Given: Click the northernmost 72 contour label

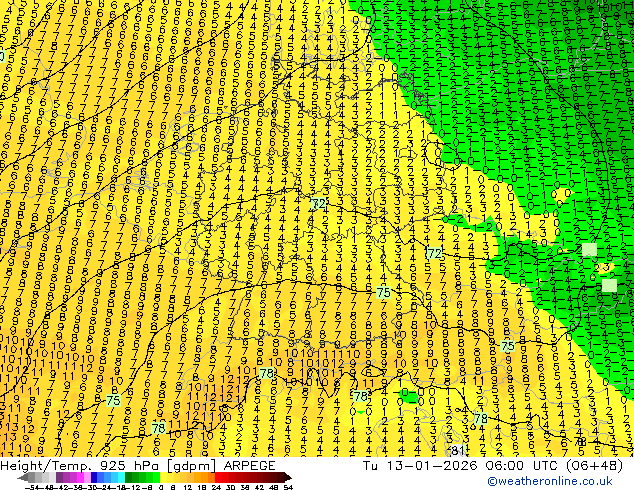Looking at the screenshot, I should tap(319, 203).
